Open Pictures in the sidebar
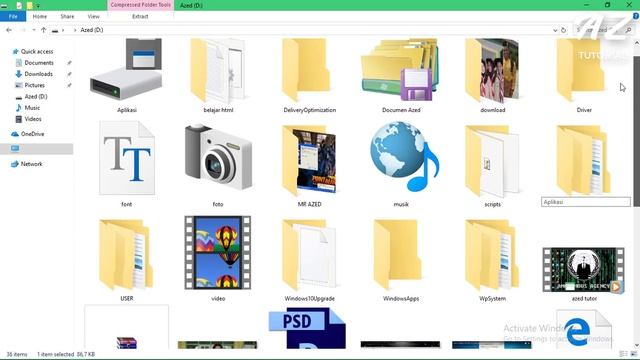The height and width of the screenshot is (360, 640). 35,85
